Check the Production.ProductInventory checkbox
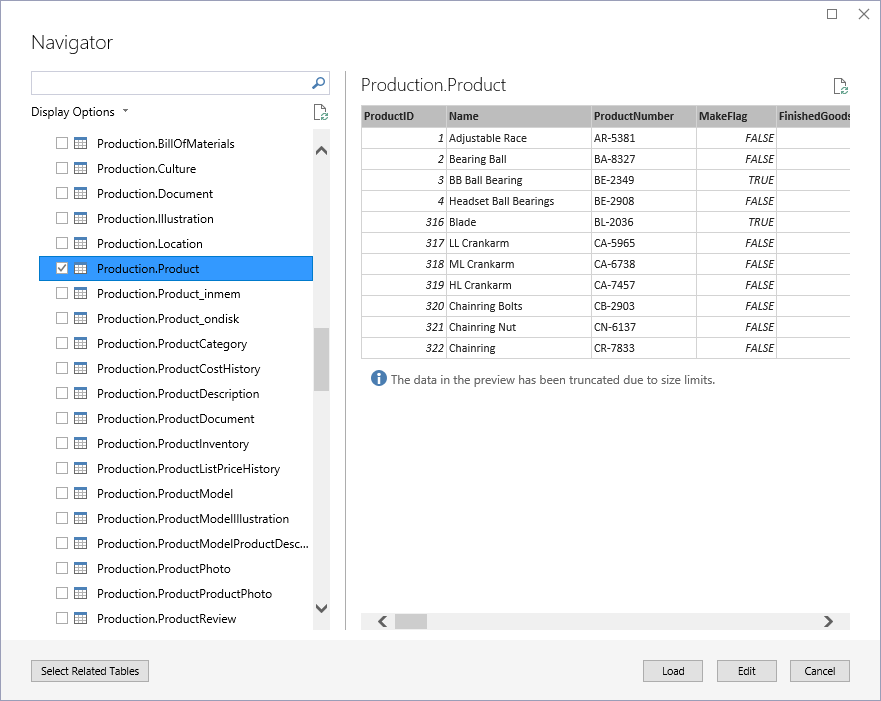Image resolution: width=881 pixels, height=701 pixels. coord(60,443)
